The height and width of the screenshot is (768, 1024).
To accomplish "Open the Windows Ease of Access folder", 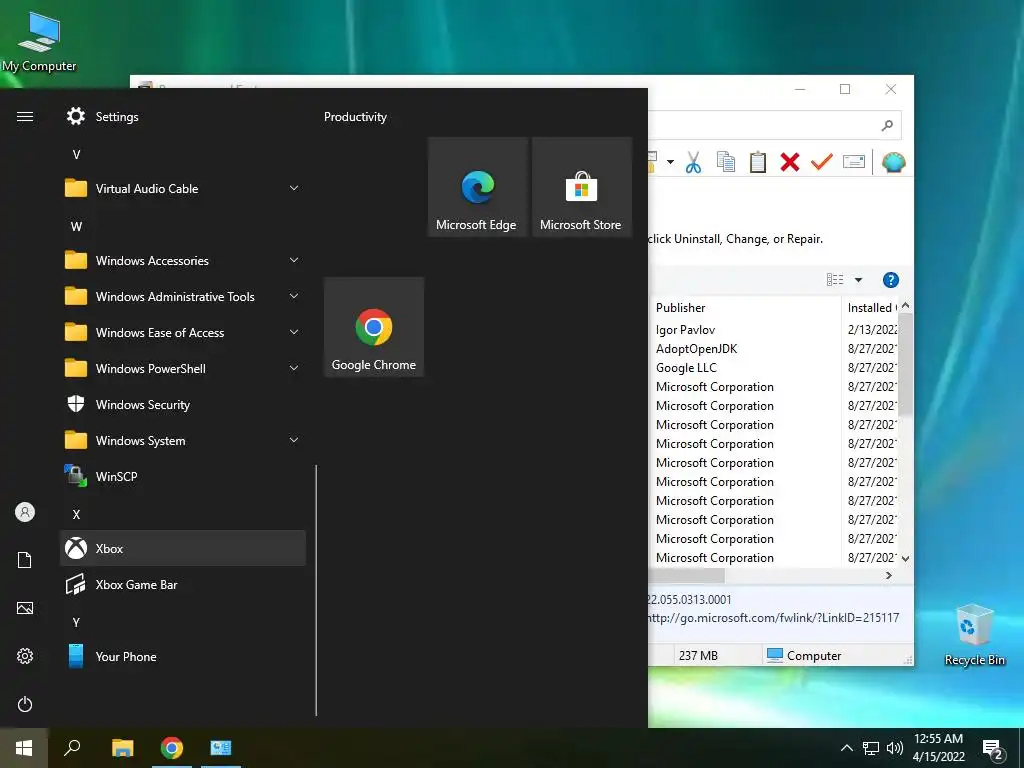I will [x=183, y=332].
